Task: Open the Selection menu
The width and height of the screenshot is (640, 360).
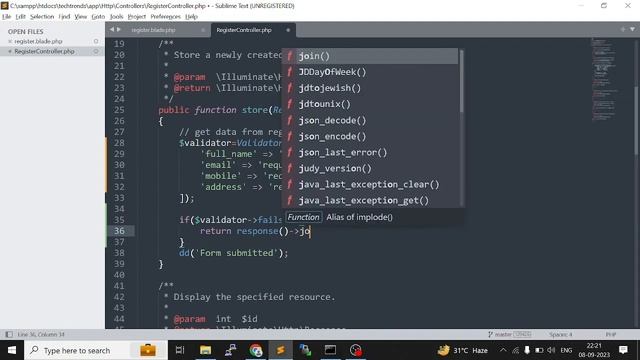Action: (x=42, y=17)
